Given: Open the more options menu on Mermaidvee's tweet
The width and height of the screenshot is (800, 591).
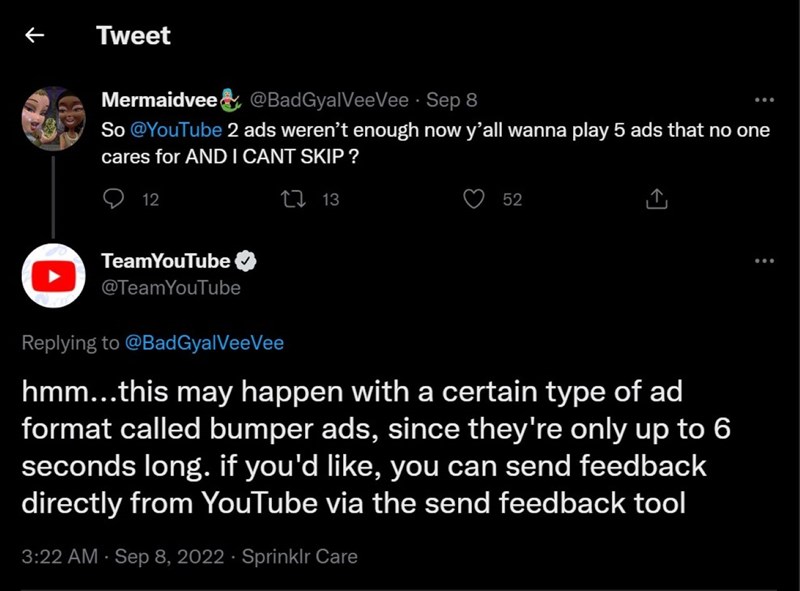Looking at the screenshot, I should pos(764,100).
